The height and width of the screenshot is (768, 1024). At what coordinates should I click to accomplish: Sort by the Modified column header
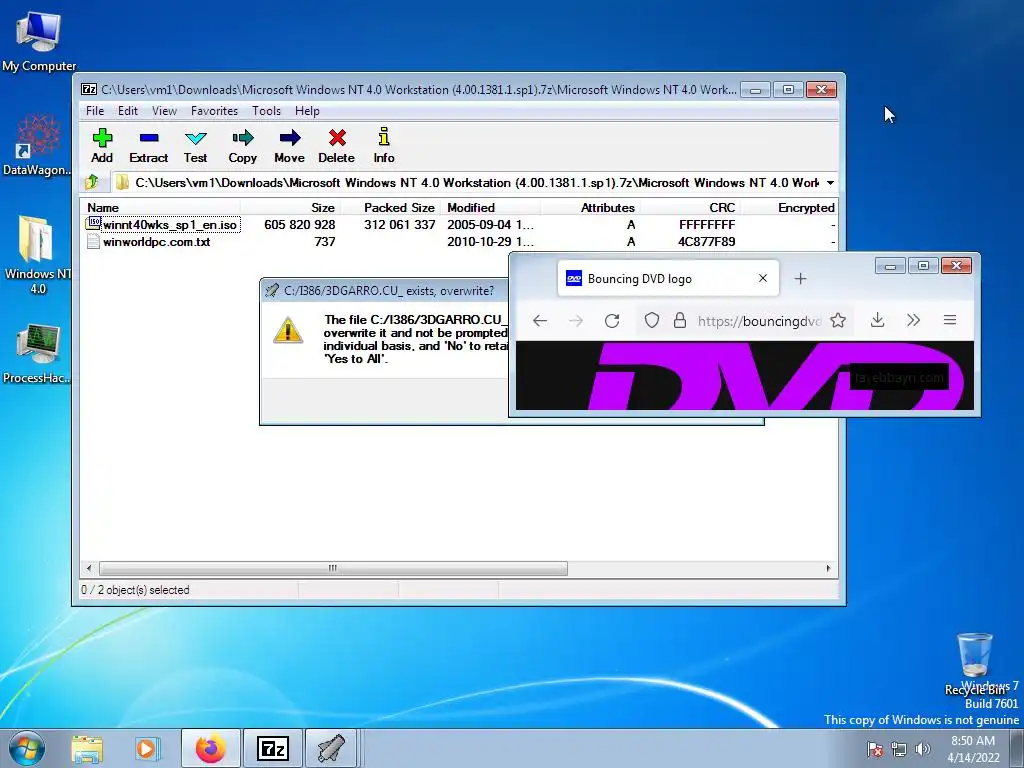click(x=491, y=208)
